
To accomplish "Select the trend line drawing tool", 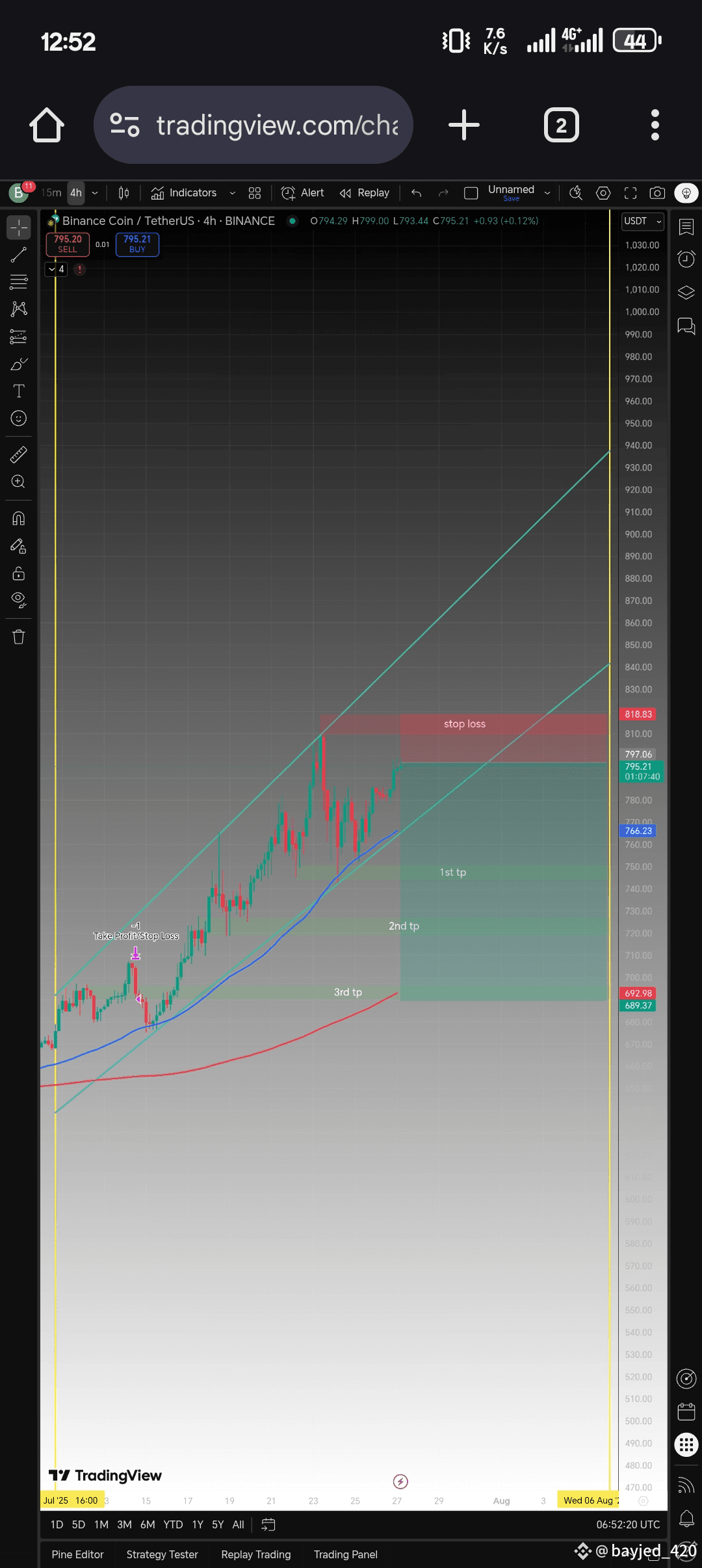I will pos(19,255).
